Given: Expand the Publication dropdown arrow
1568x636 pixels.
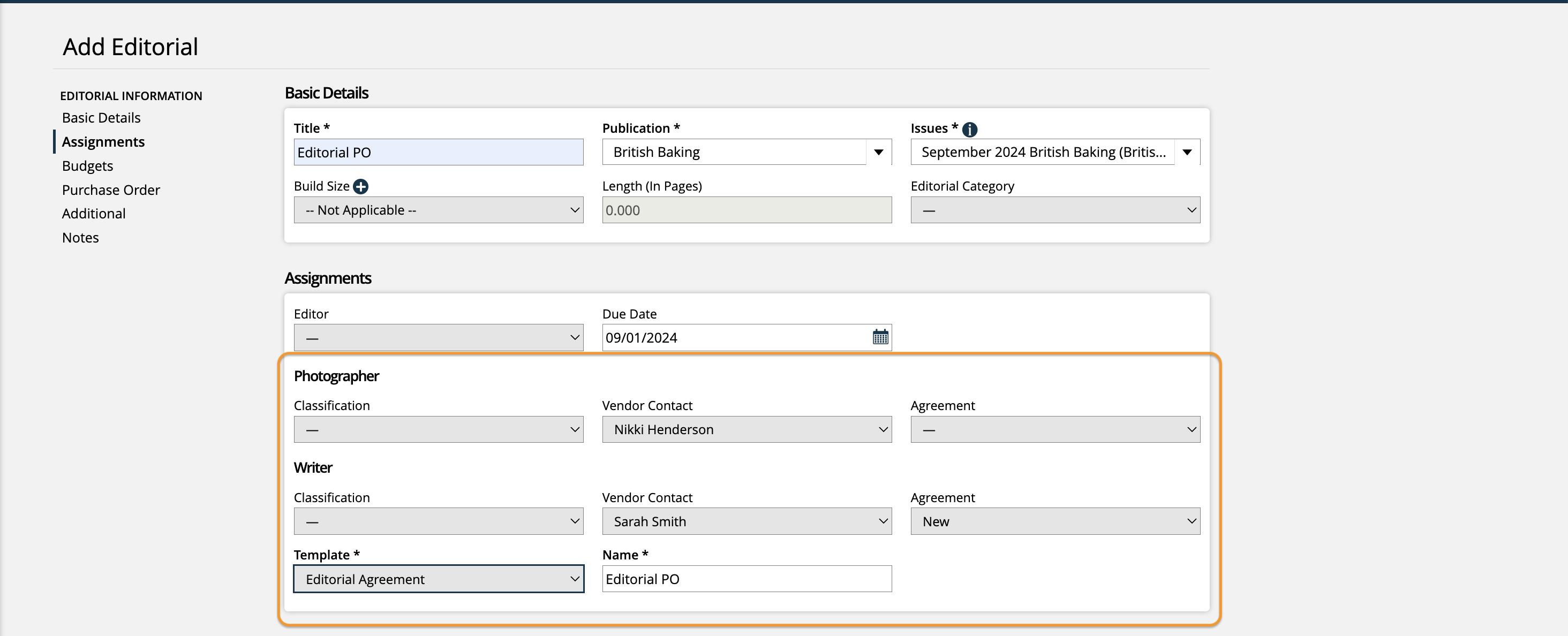Looking at the screenshot, I should coord(878,152).
